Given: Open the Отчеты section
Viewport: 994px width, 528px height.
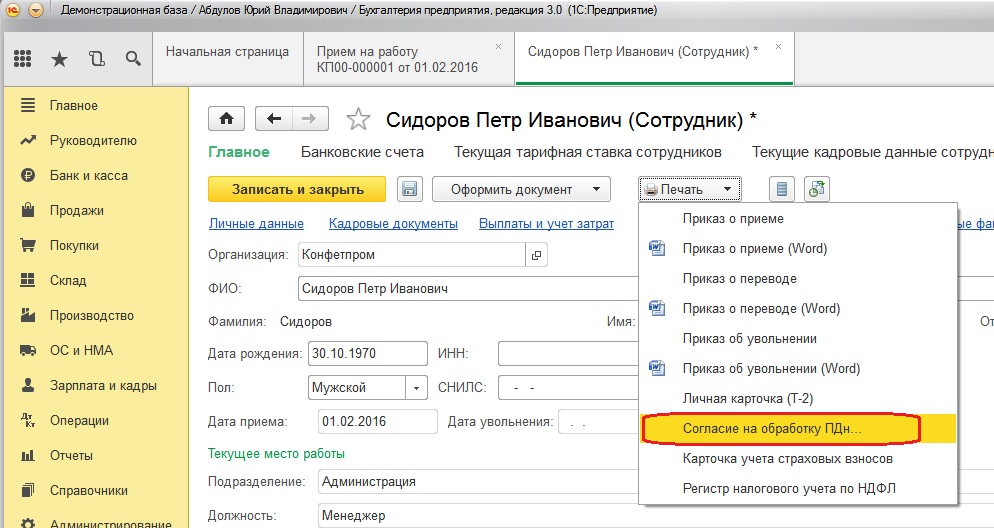Looking at the screenshot, I should coord(71,455).
